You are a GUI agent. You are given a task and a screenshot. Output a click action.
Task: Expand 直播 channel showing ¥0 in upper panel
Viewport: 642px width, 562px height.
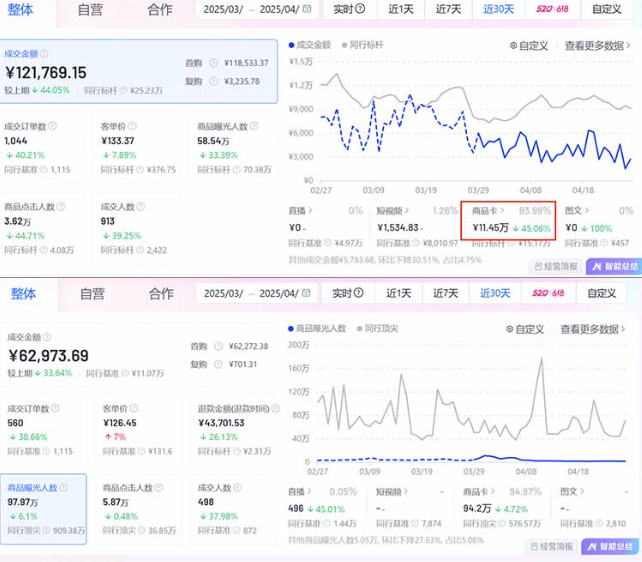301,211
